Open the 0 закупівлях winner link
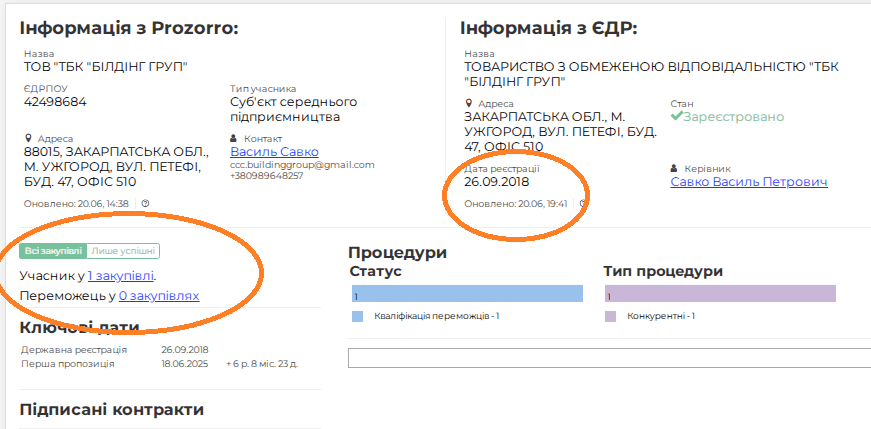Image resolution: width=871 pixels, height=429 pixels. [158, 296]
